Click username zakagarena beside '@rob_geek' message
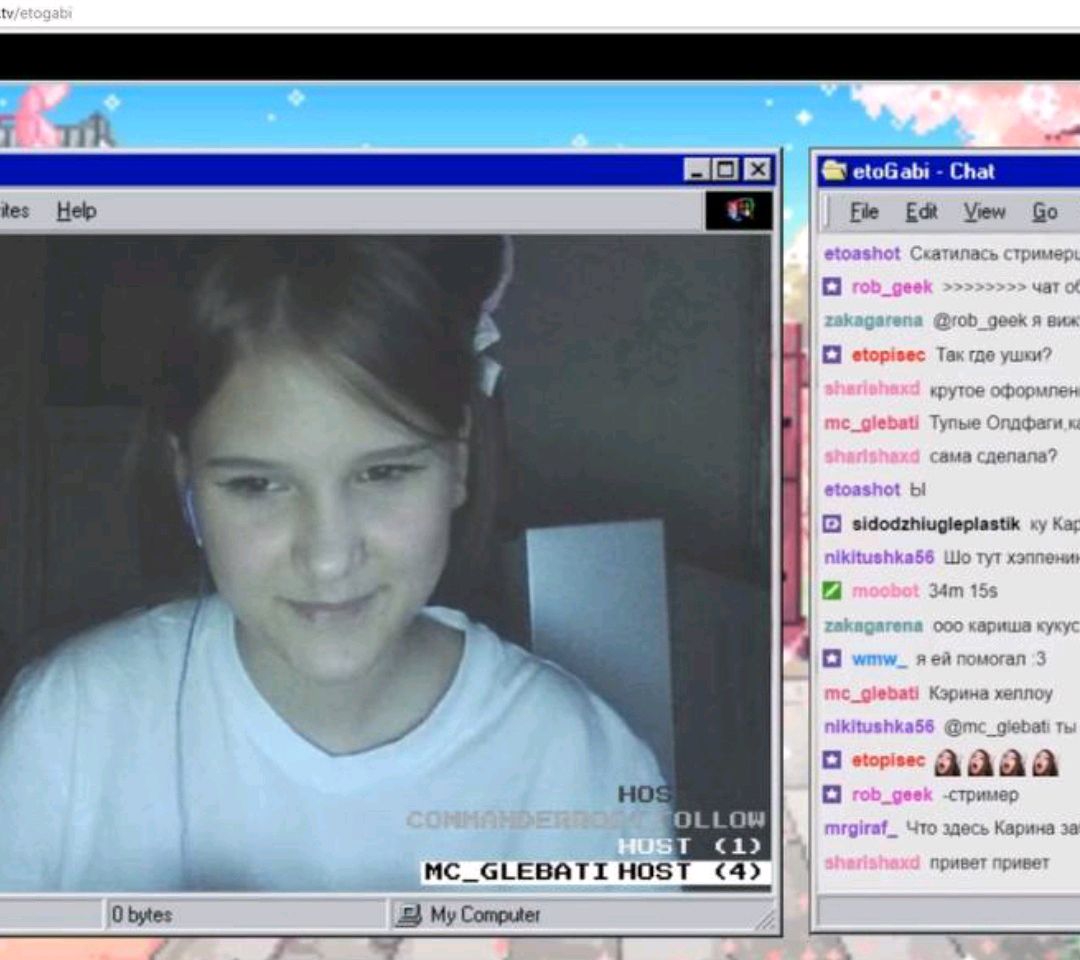Image resolution: width=1080 pixels, height=960 pixels. coord(873,320)
